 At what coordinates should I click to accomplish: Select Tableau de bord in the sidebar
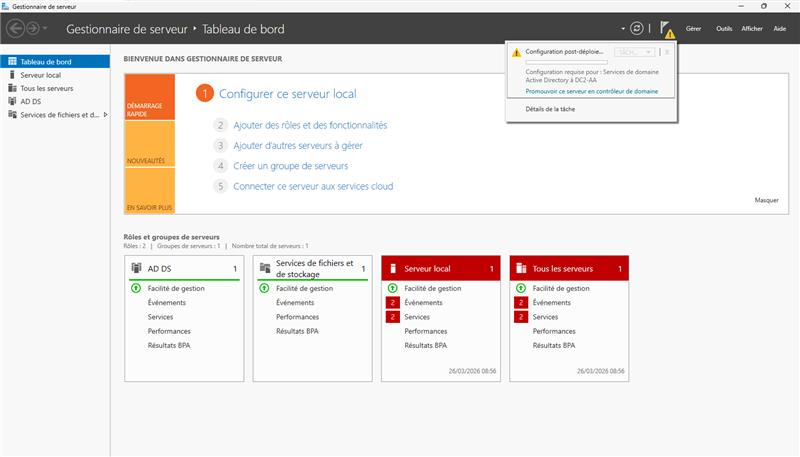coord(55,62)
